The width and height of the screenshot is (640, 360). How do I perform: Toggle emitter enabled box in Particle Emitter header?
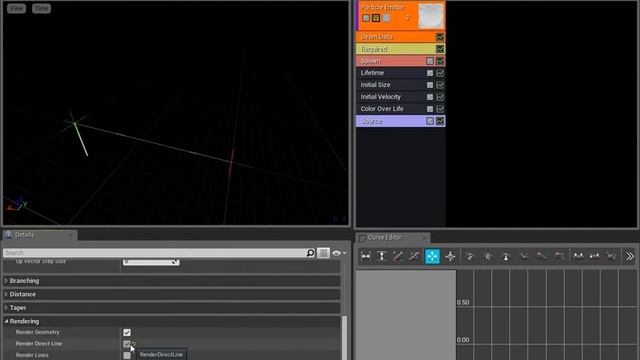[366, 18]
